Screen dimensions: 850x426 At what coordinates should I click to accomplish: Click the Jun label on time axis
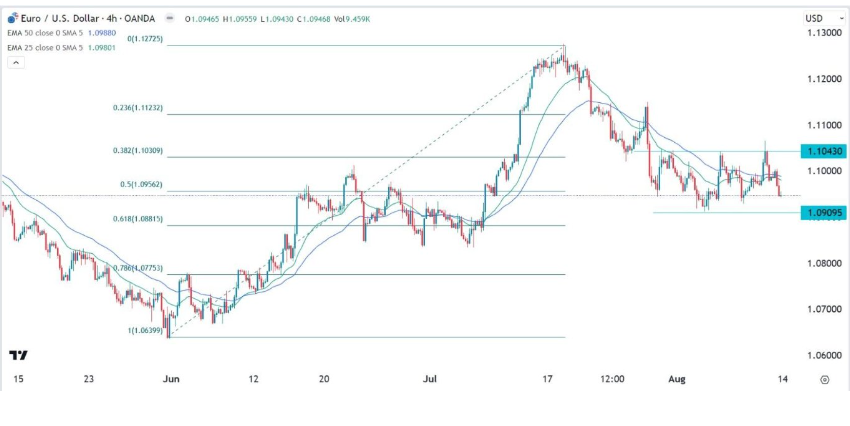pyautogui.click(x=170, y=380)
